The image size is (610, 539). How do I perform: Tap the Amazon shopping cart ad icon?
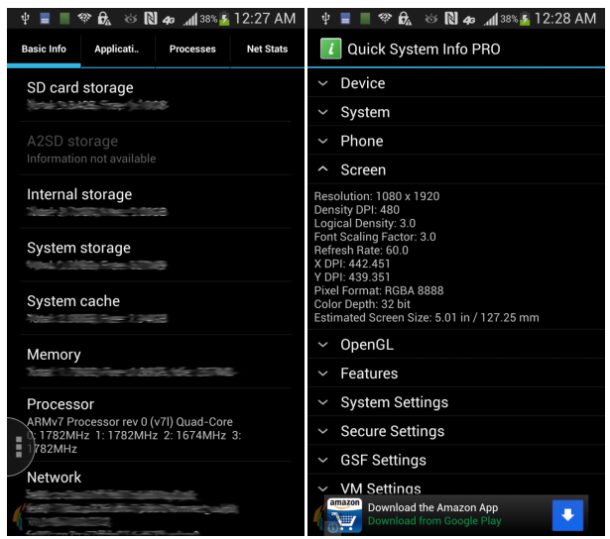pos(344,515)
